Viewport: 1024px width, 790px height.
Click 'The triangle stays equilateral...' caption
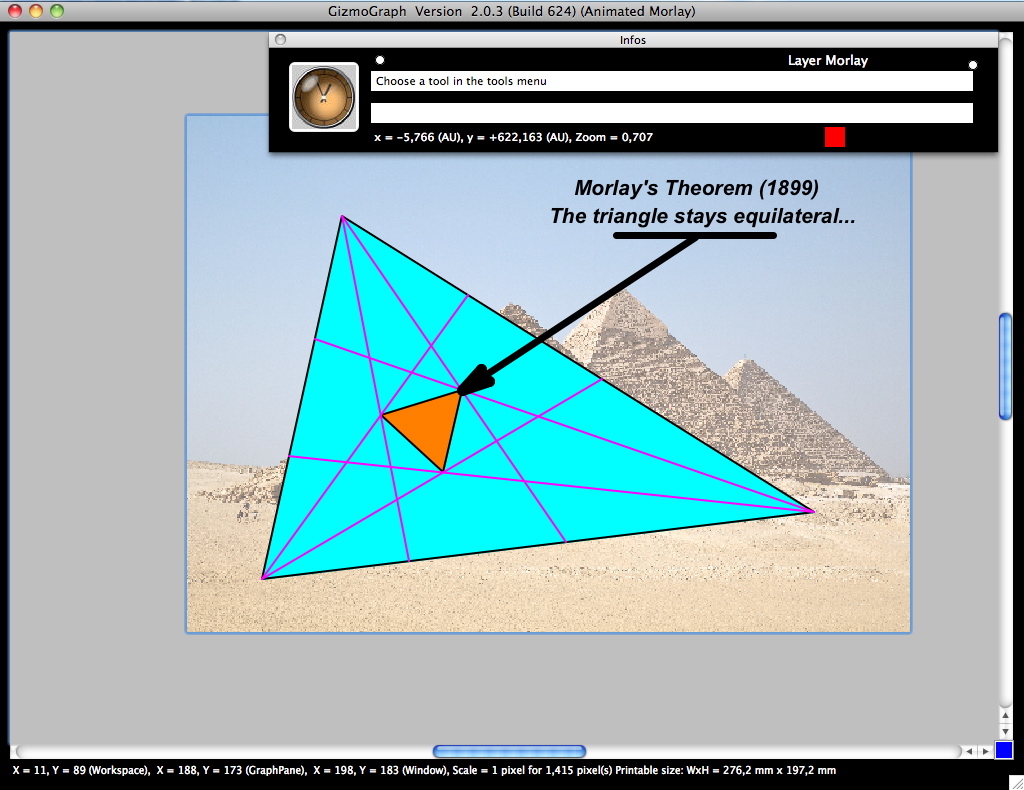click(703, 216)
